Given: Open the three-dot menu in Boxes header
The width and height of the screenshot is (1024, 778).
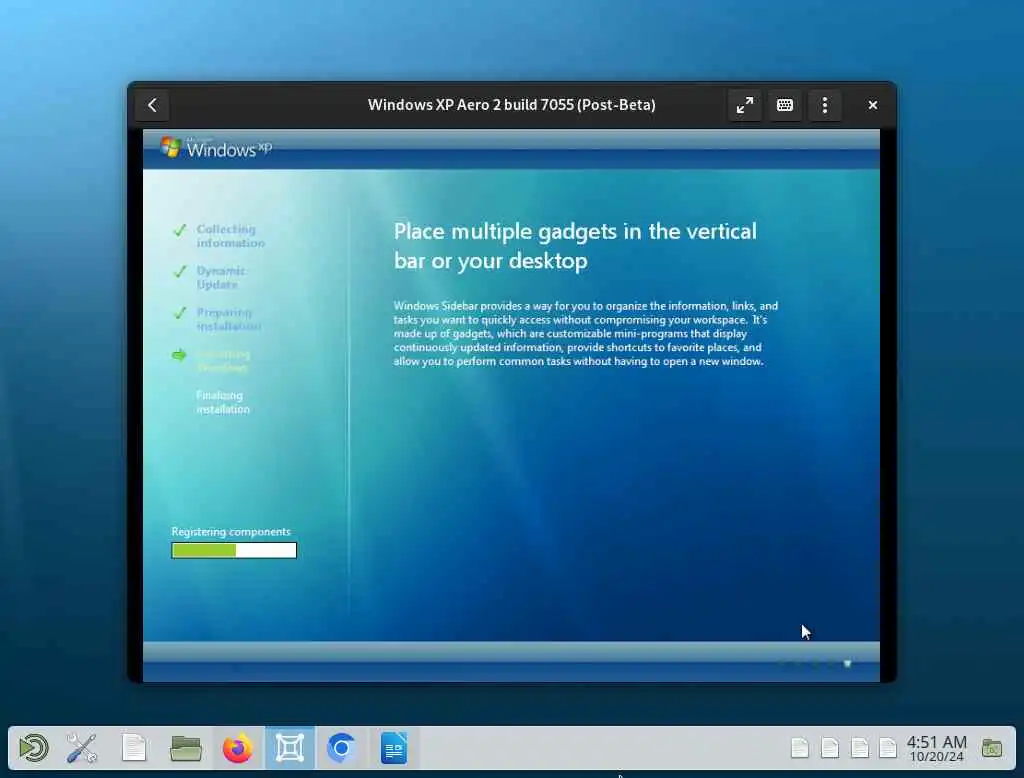Looking at the screenshot, I should pos(825,105).
